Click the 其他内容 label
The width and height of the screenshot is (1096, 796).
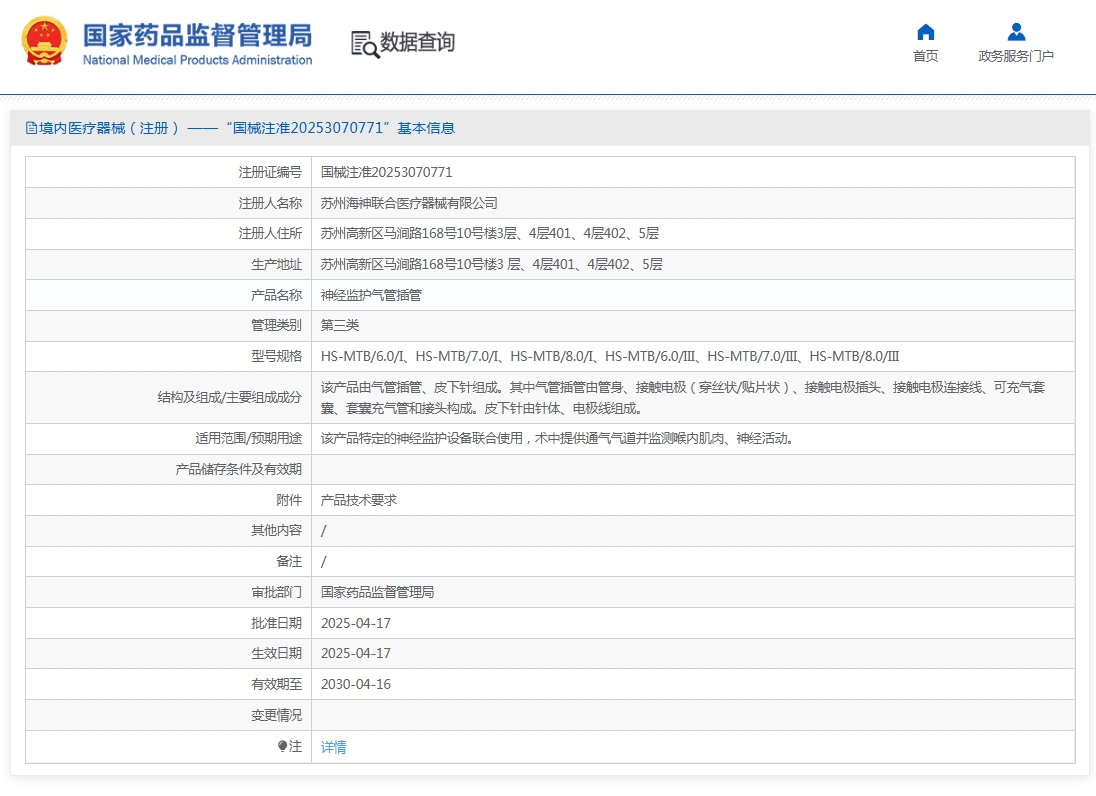276,530
